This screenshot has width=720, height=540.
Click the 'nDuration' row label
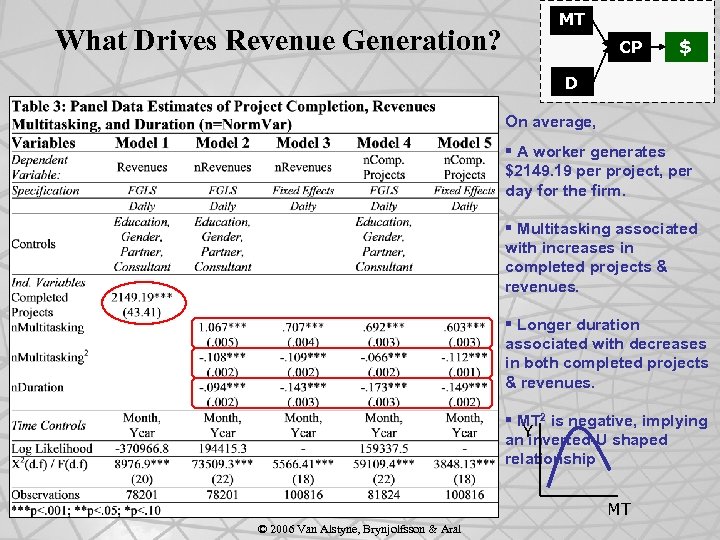click(37, 387)
